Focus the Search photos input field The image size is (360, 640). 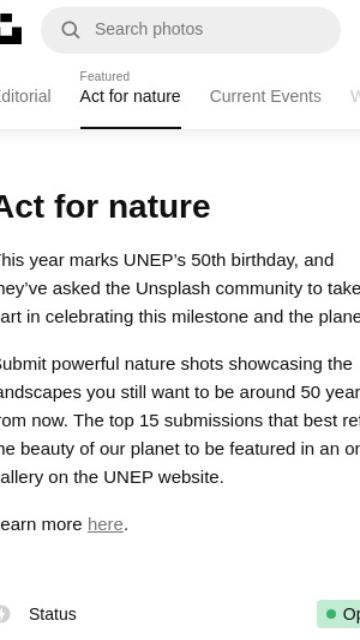coord(191,30)
